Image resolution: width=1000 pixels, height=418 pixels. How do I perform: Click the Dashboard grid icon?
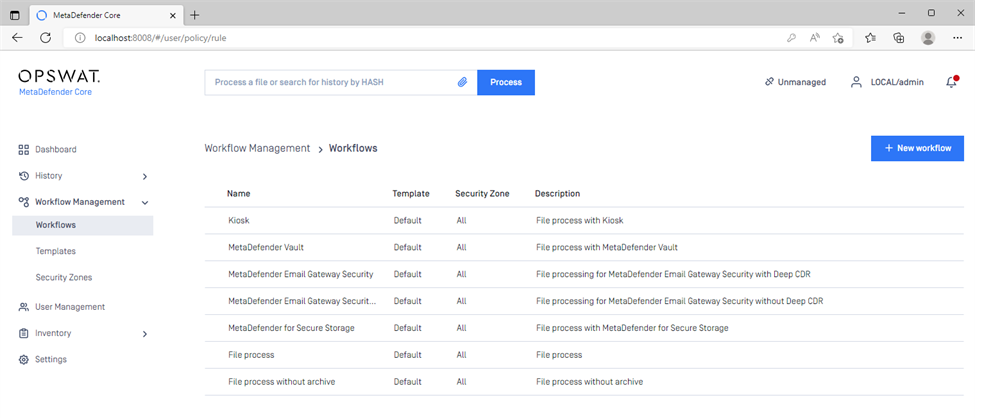click(24, 150)
